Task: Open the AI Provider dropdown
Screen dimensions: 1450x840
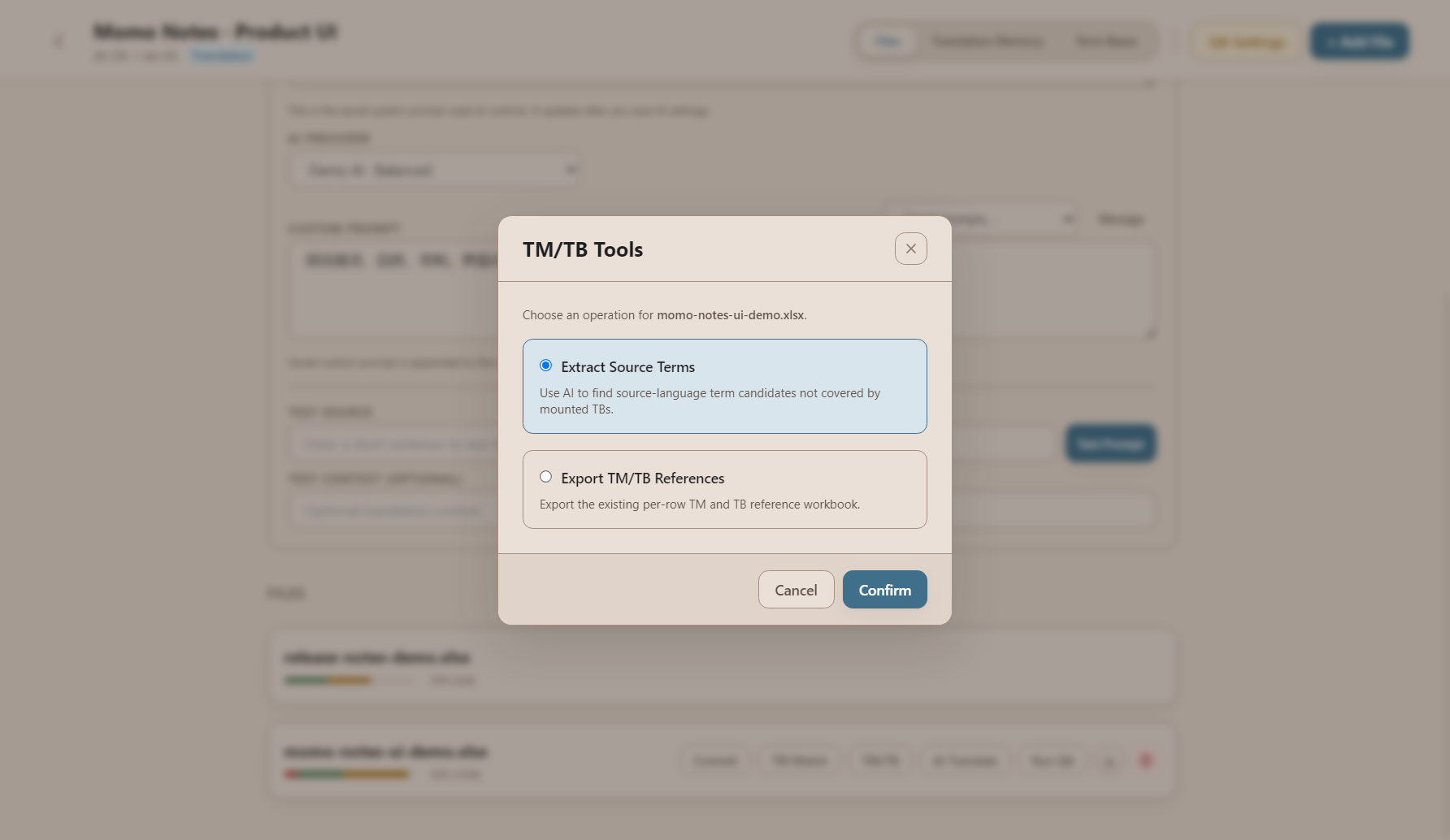Action: [x=436, y=171]
